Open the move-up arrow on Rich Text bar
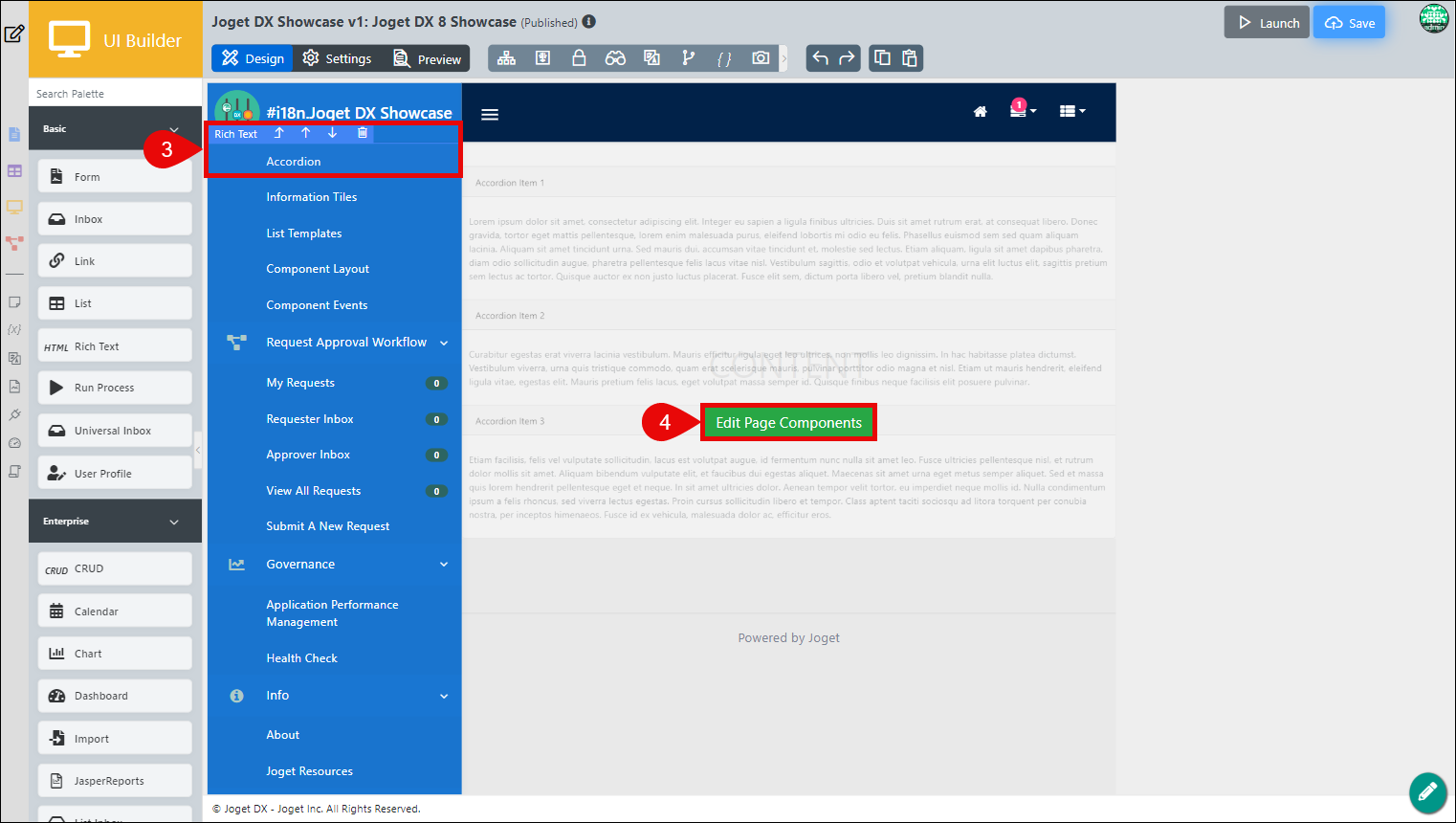Image resolution: width=1456 pixels, height=823 pixels. click(306, 133)
